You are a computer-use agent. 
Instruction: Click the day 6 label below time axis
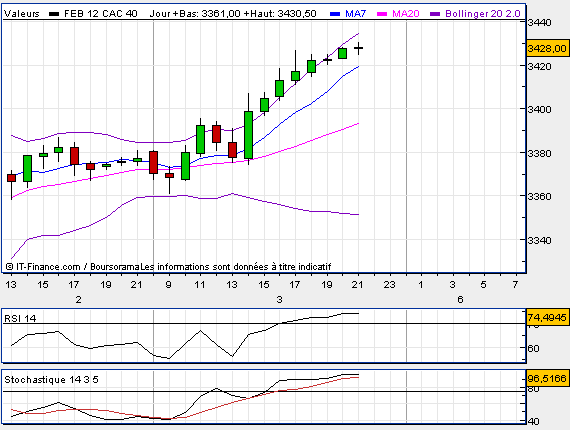pyautogui.click(x=460, y=300)
